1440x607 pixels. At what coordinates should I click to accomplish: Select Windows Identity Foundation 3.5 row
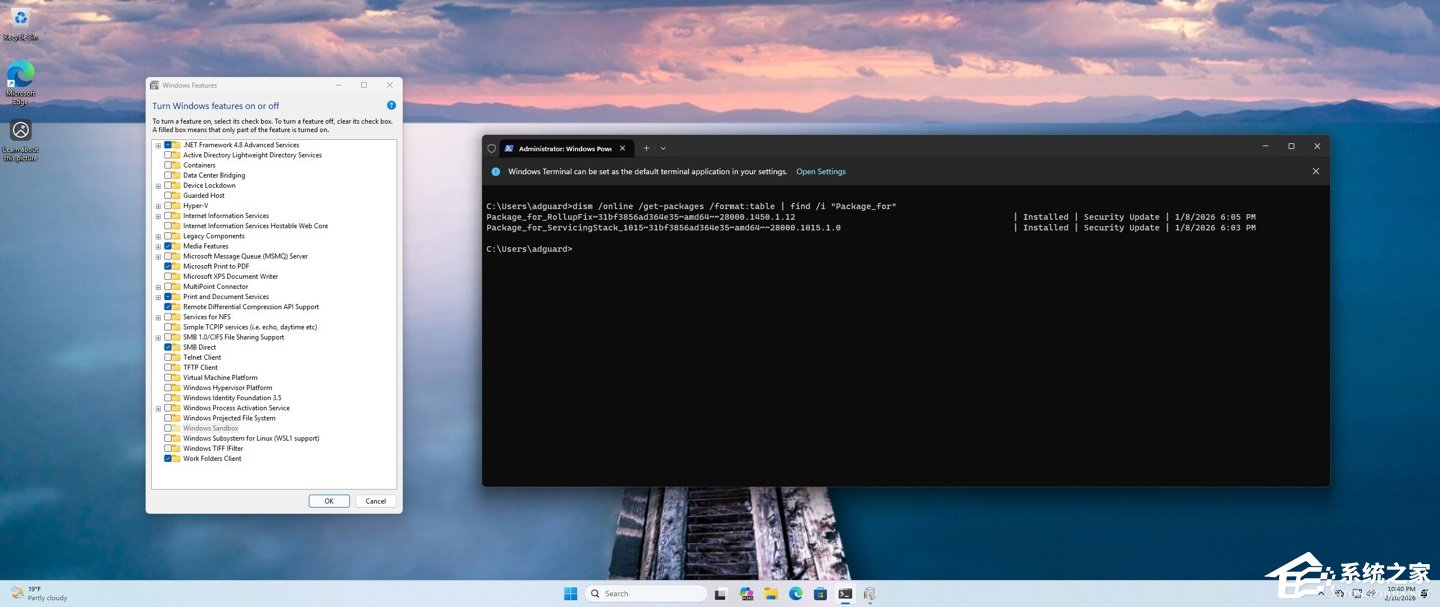pos(232,398)
